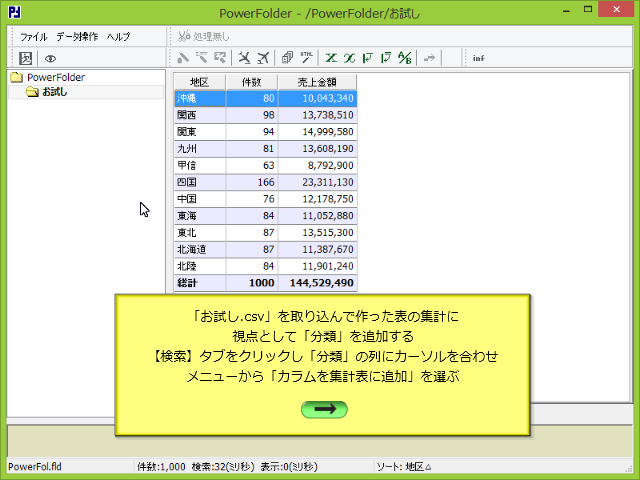The image size is (640, 480).
Task: Open the データ操作 menu
Action: (x=77, y=37)
